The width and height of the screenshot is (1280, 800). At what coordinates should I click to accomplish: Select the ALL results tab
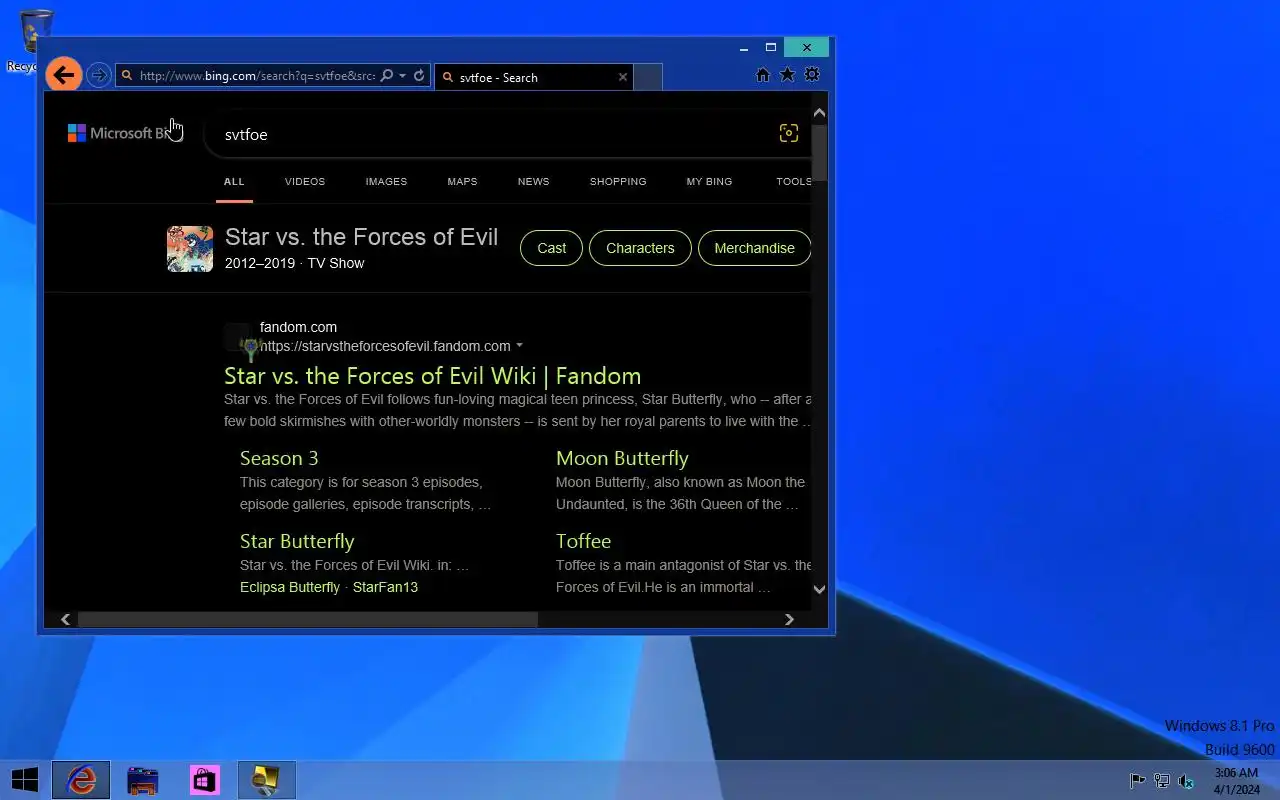tap(234, 182)
